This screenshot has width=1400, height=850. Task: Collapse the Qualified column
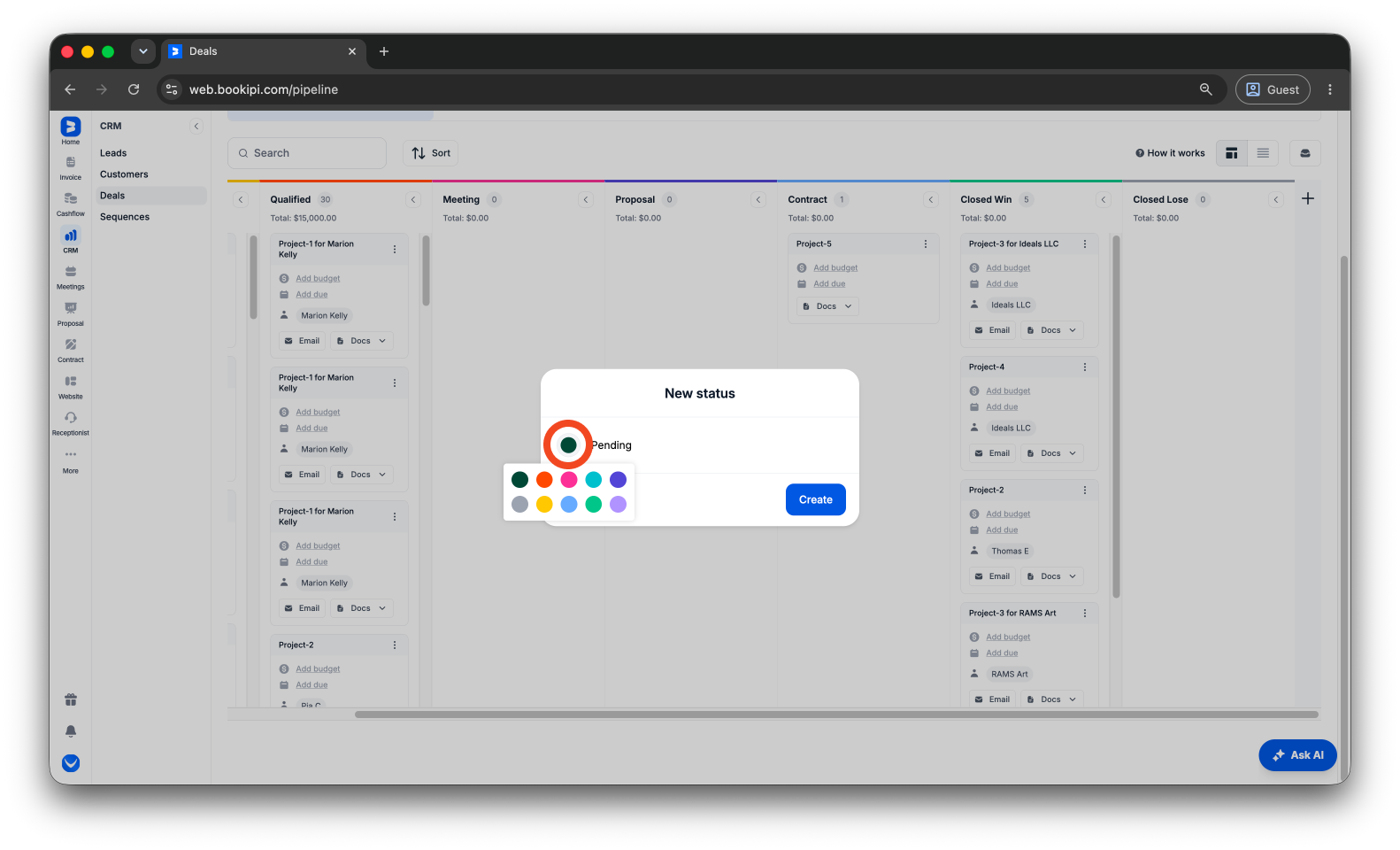[x=413, y=199]
